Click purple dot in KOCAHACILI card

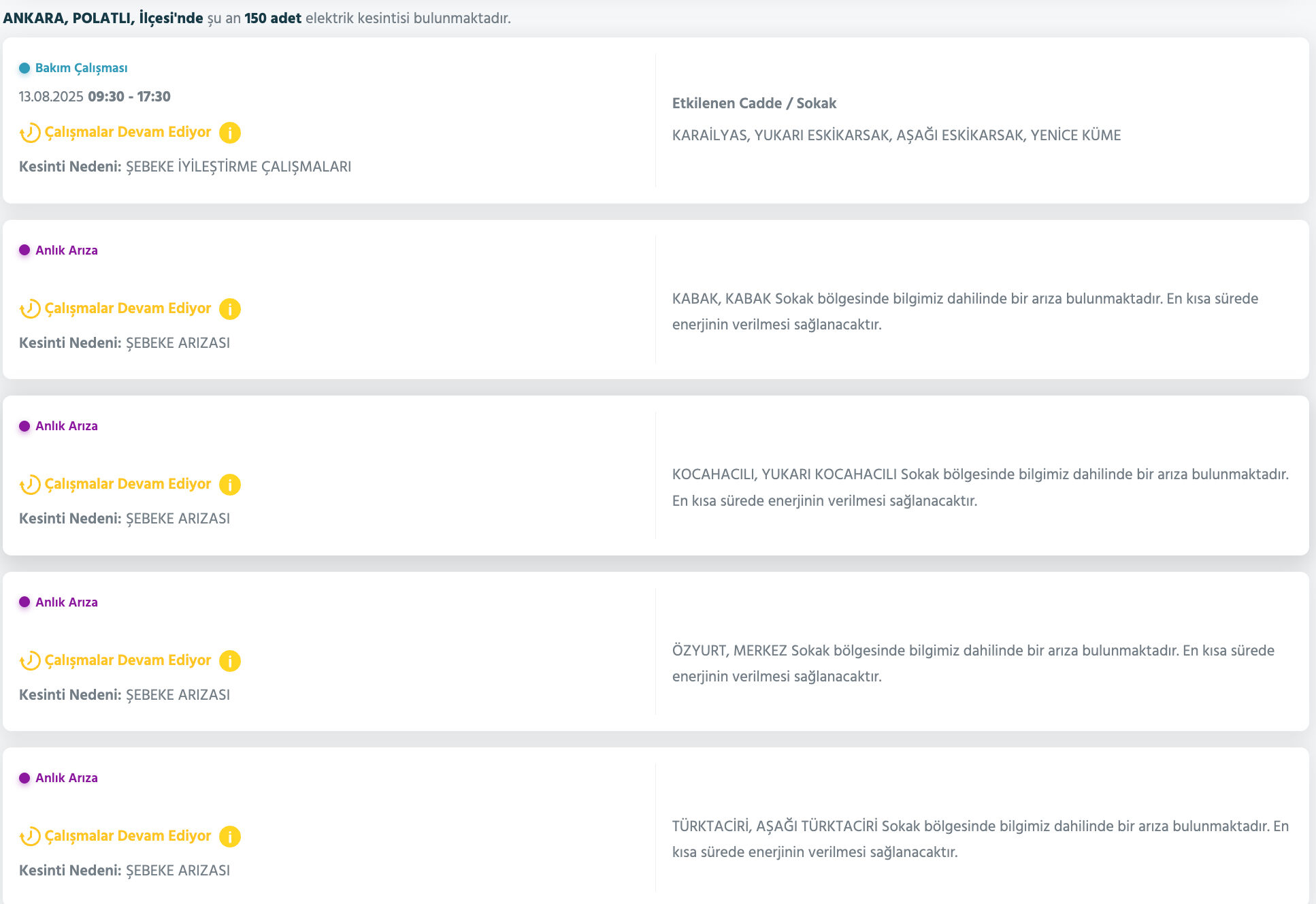click(24, 426)
